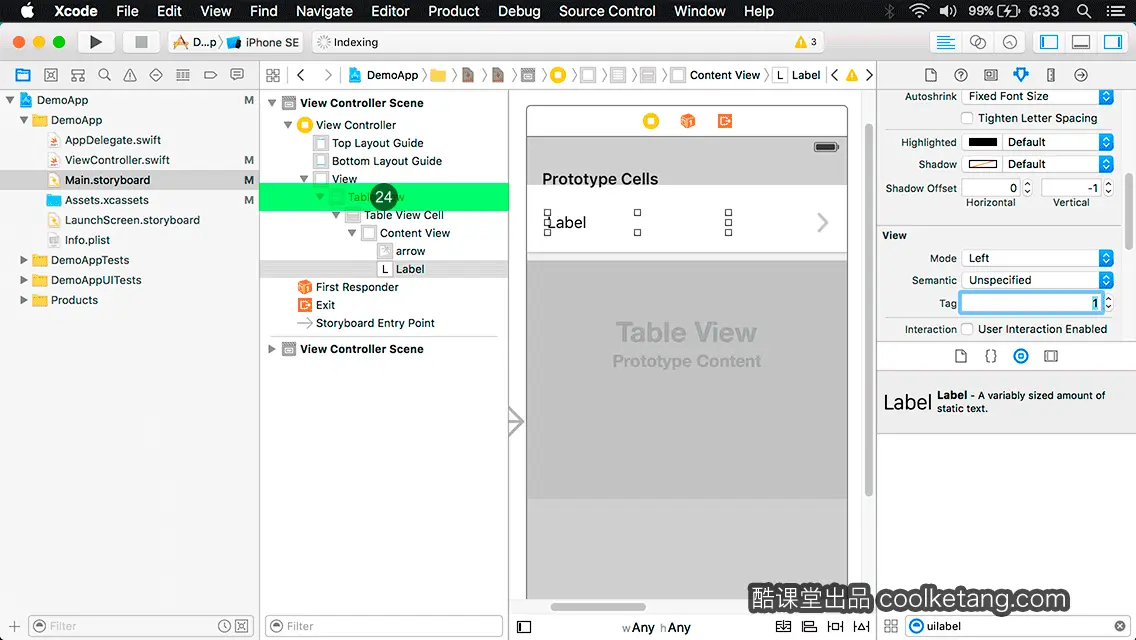Open the Test navigator
The image size is (1136, 640).
click(156, 75)
